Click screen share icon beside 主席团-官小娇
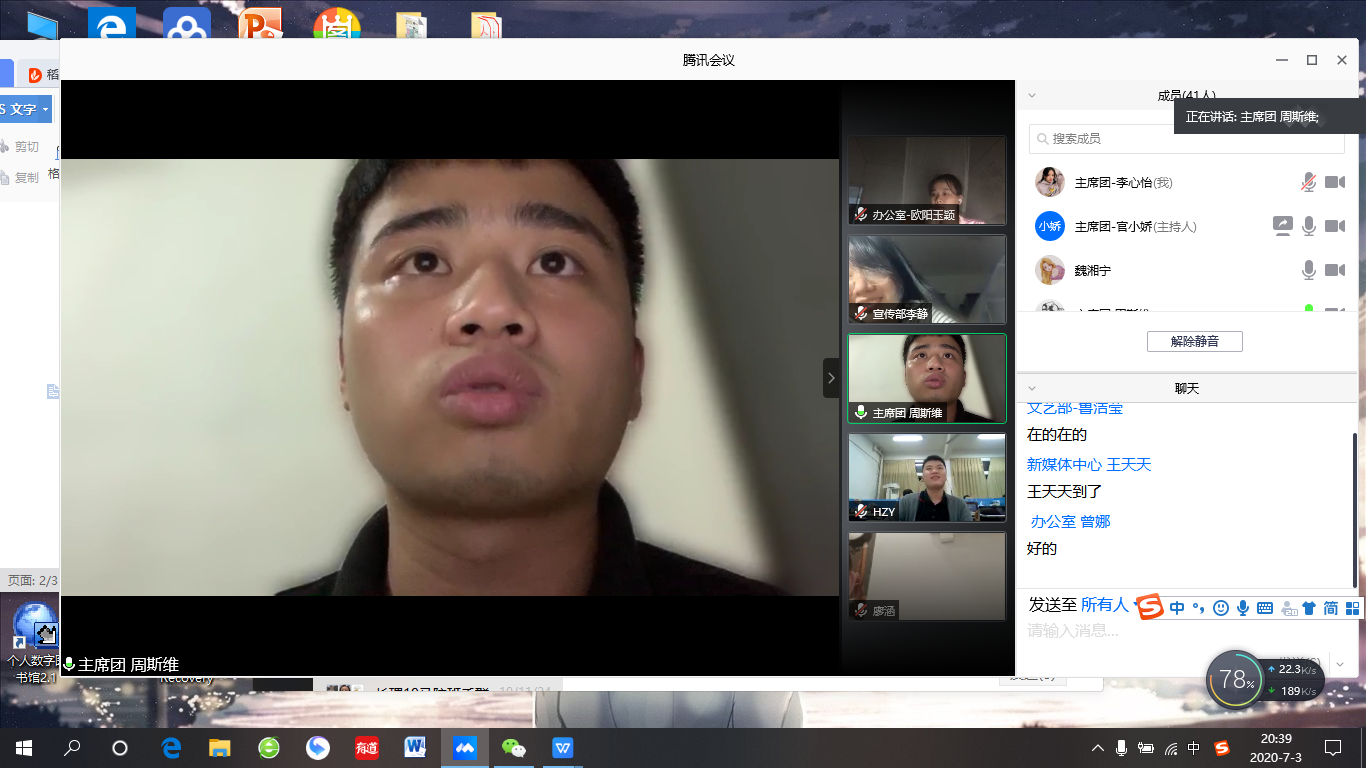Screen dimensions: 1366x768 point(1283,226)
